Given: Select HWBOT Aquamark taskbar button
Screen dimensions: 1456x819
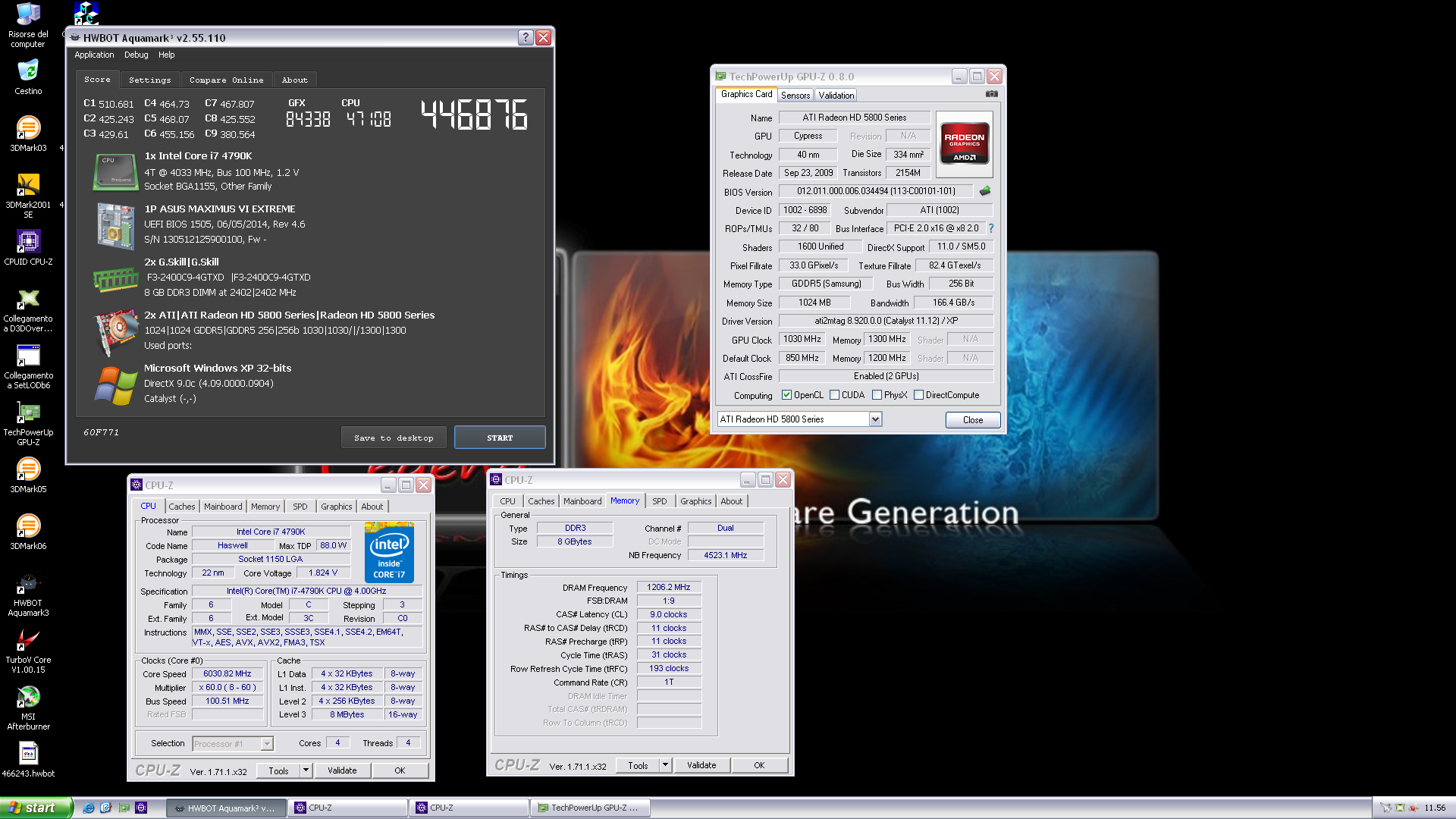Looking at the screenshot, I should coord(226,808).
